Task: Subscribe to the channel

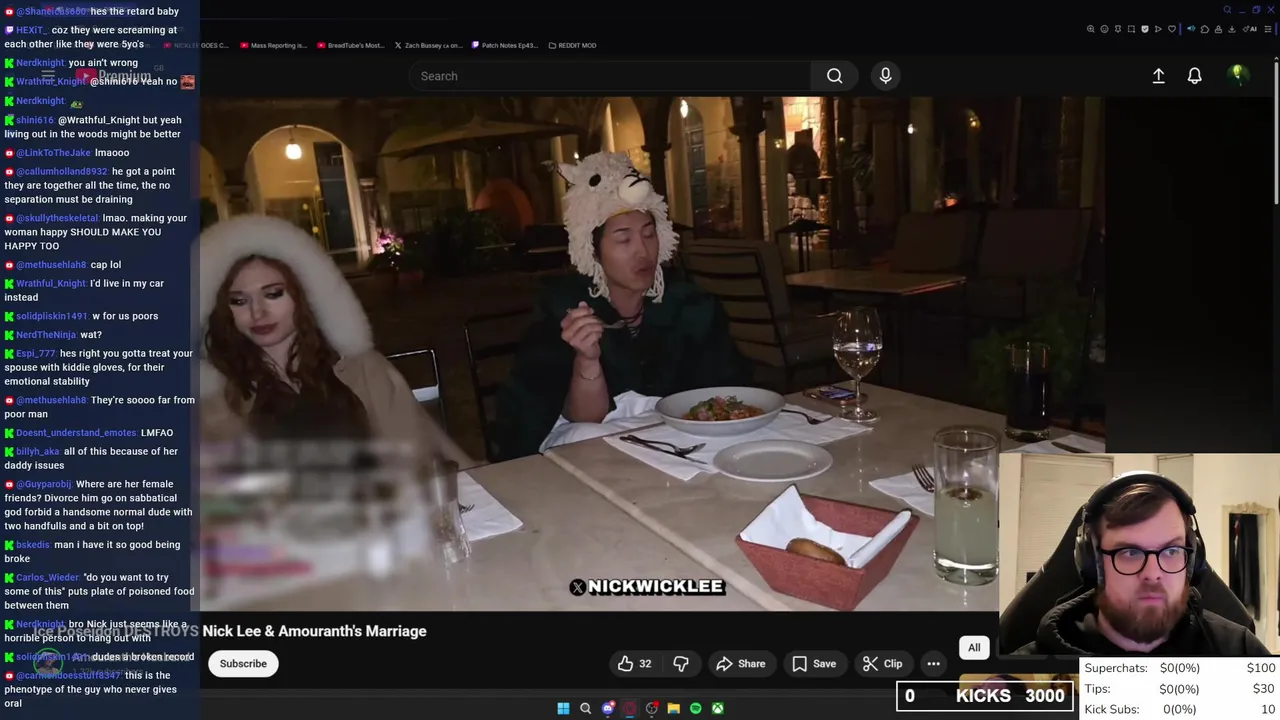Action: pyautogui.click(x=243, y=663)
